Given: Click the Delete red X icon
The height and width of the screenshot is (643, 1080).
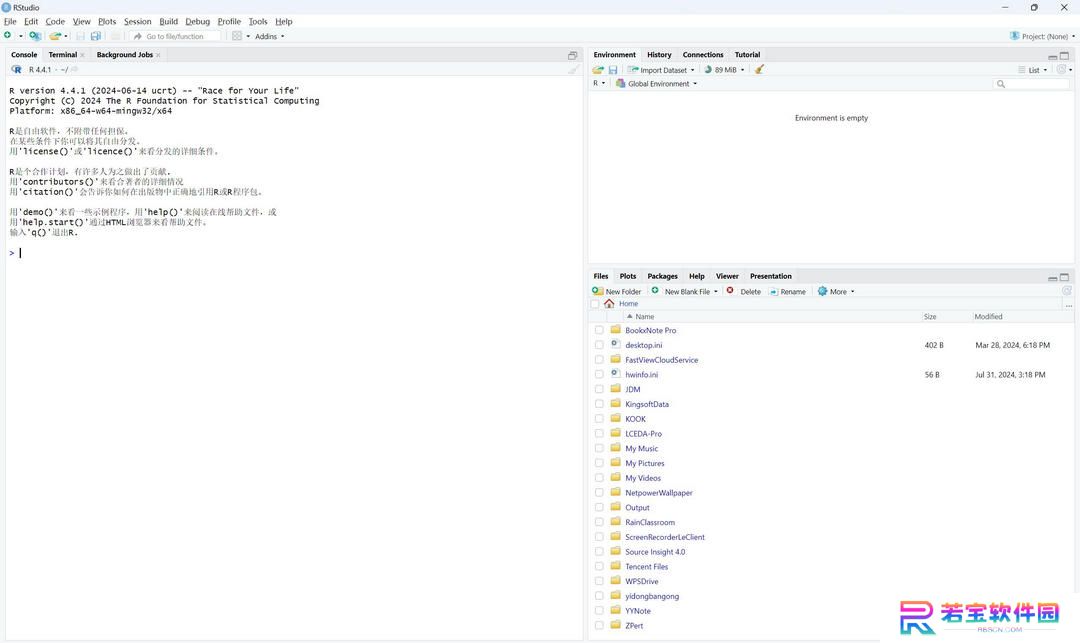Looking at the screenshot, I should click(730, 291).
